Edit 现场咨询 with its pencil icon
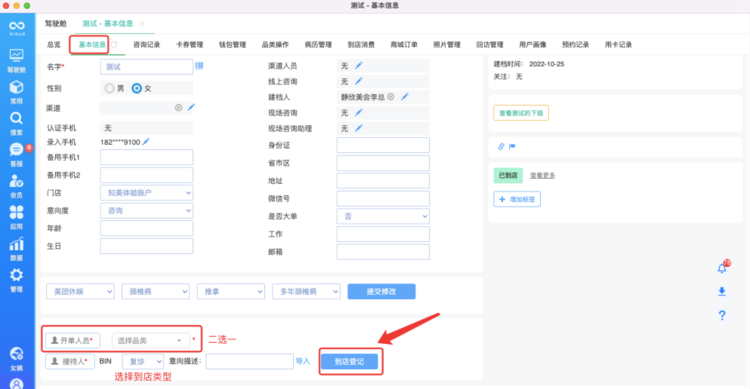750x389 pixels. pos(359,112)
